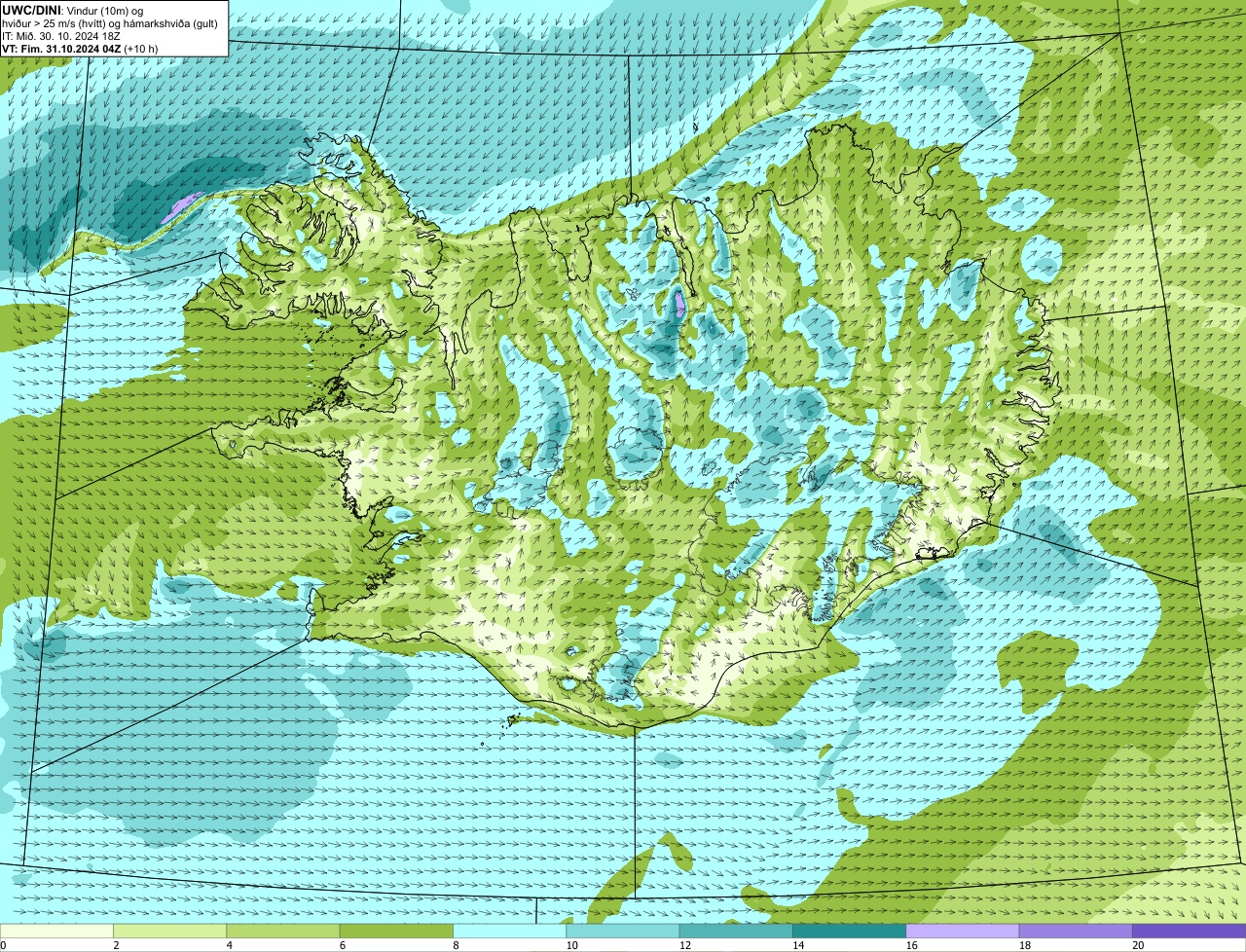Click the "VT: Fim. 31.10.2024 04Z (+10 h)" line
Screen dimensions: 1246x952
[80, 48]
